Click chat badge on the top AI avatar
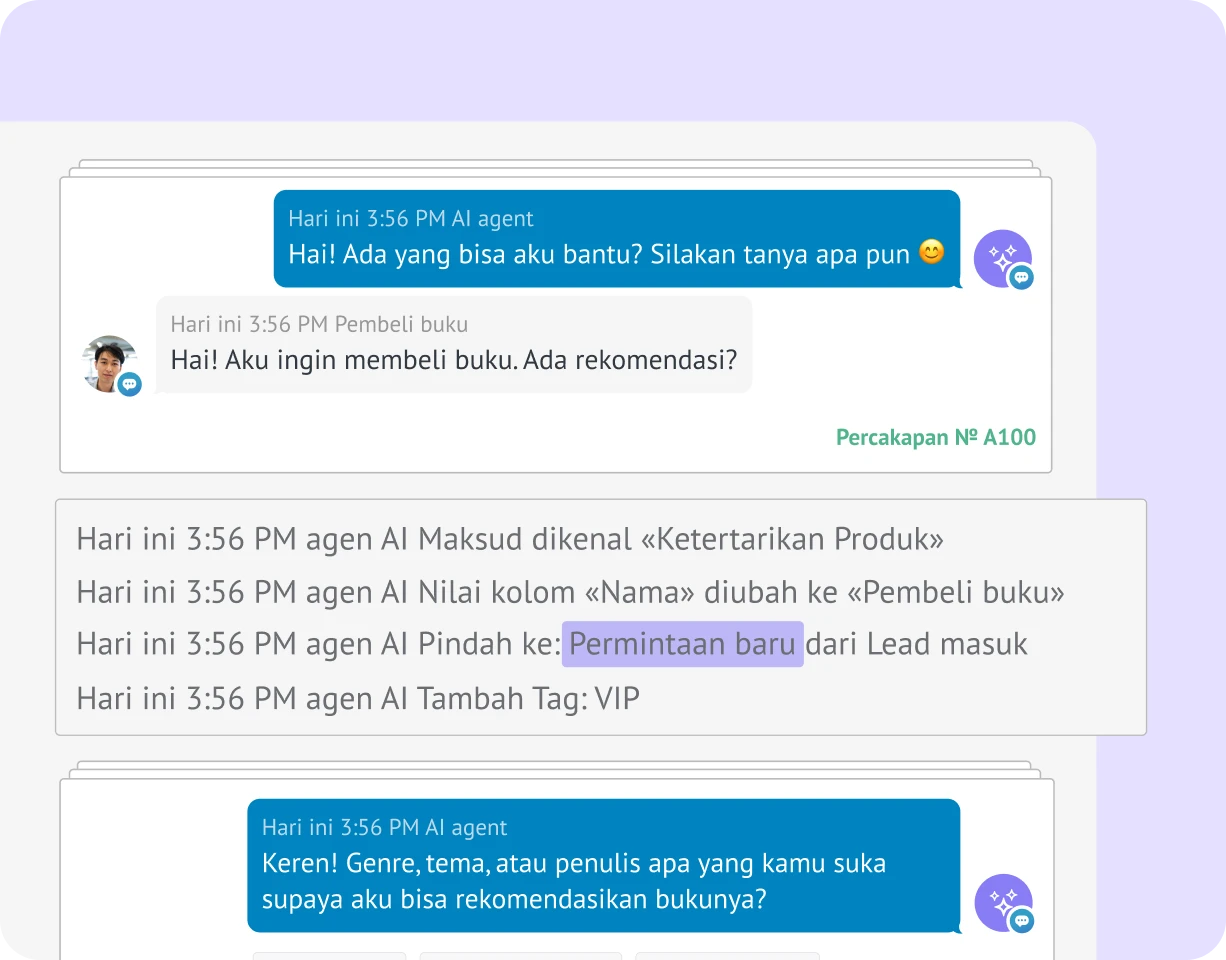 (1021, 278)
